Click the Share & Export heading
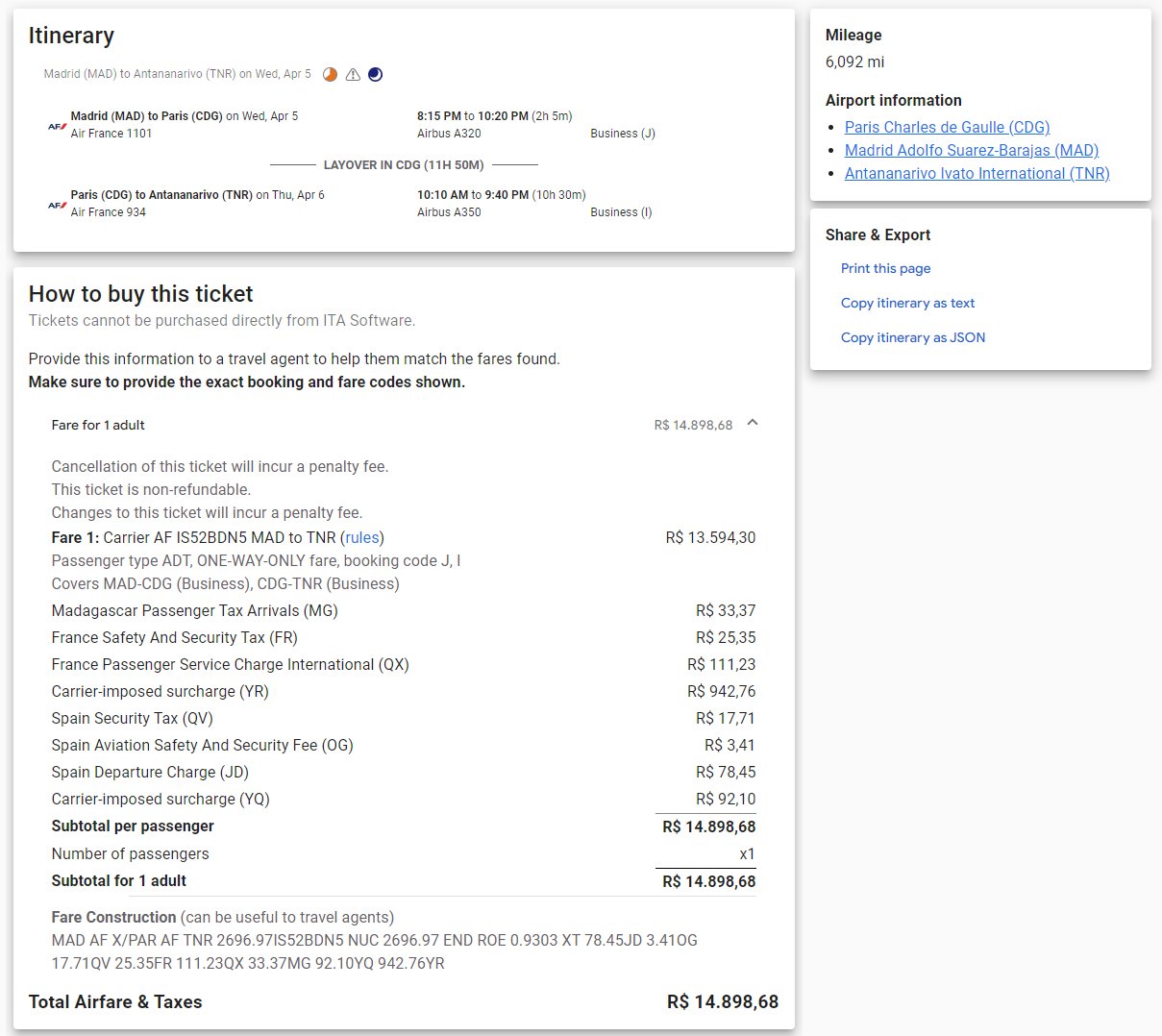 [x=878, y=234]
